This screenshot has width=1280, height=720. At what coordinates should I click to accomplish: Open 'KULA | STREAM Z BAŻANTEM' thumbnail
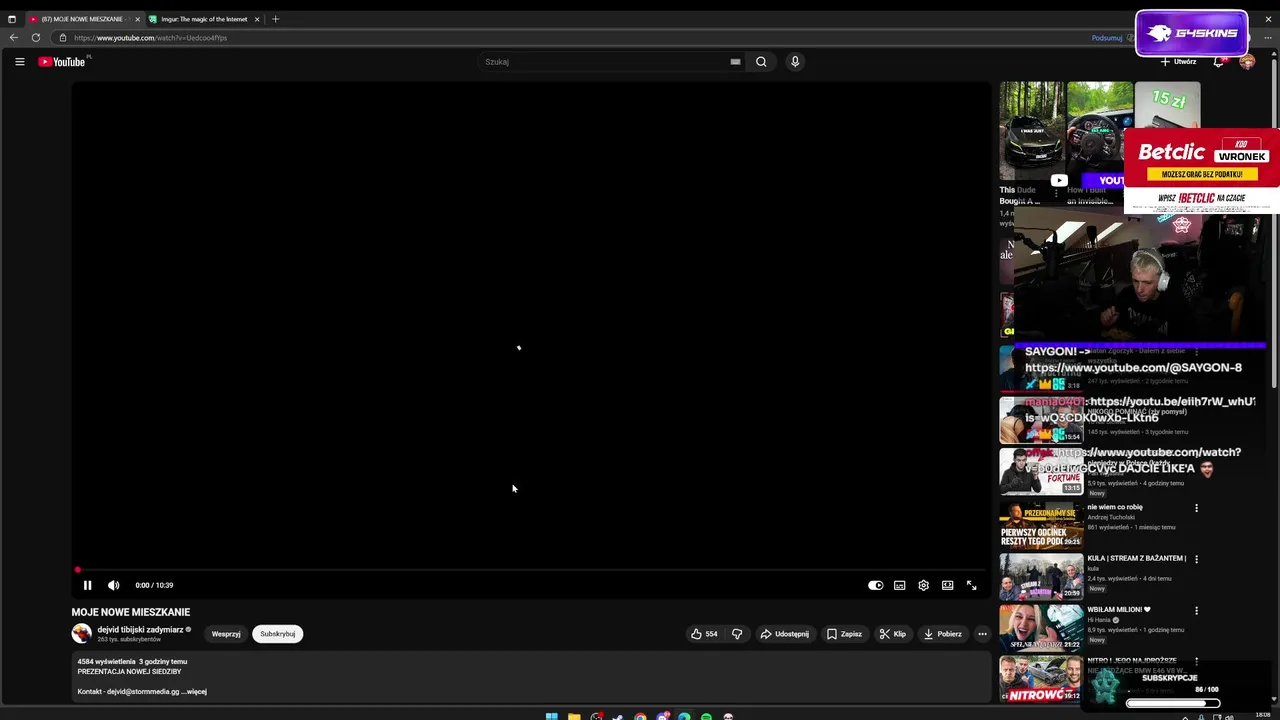point(1041,577)
